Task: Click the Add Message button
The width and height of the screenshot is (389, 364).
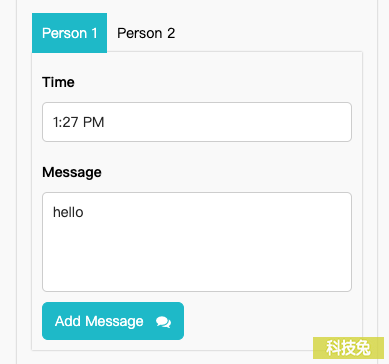Action: (113, 321)
